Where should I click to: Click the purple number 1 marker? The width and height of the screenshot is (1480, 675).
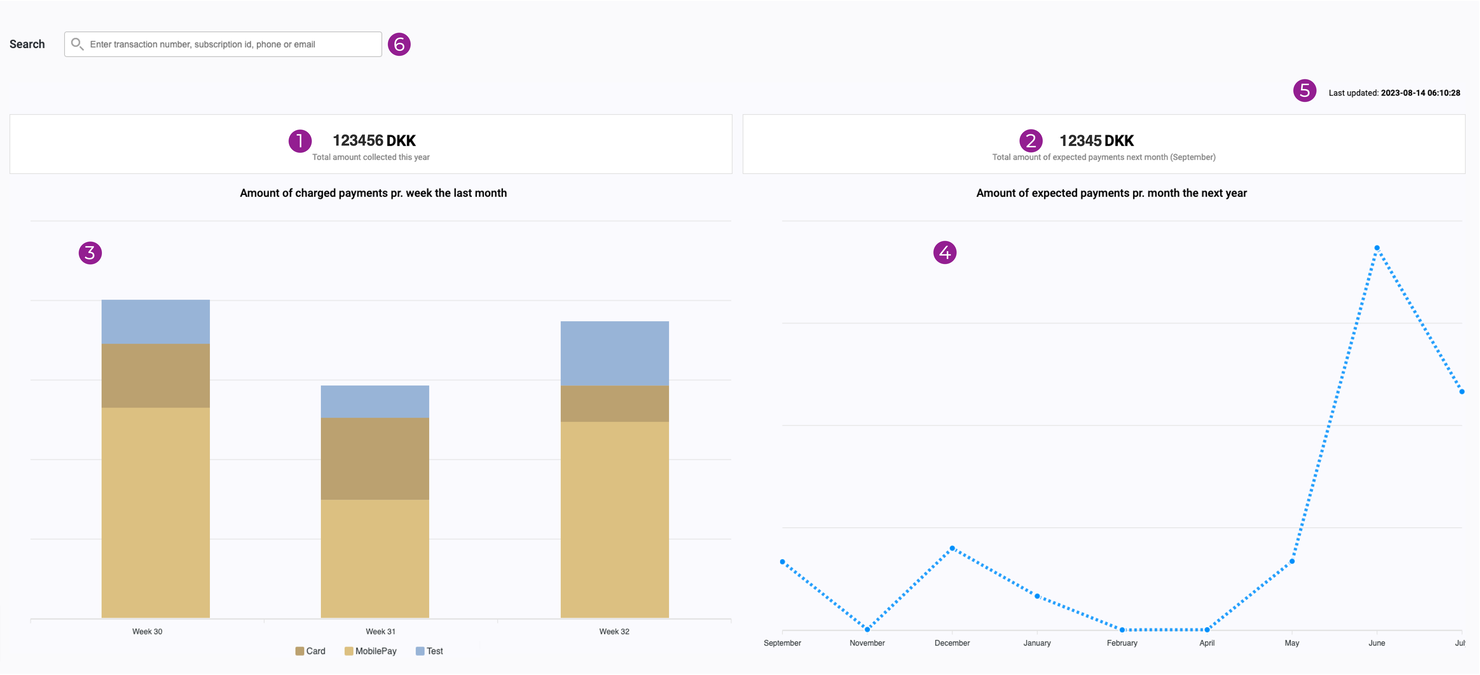point(300,141)
